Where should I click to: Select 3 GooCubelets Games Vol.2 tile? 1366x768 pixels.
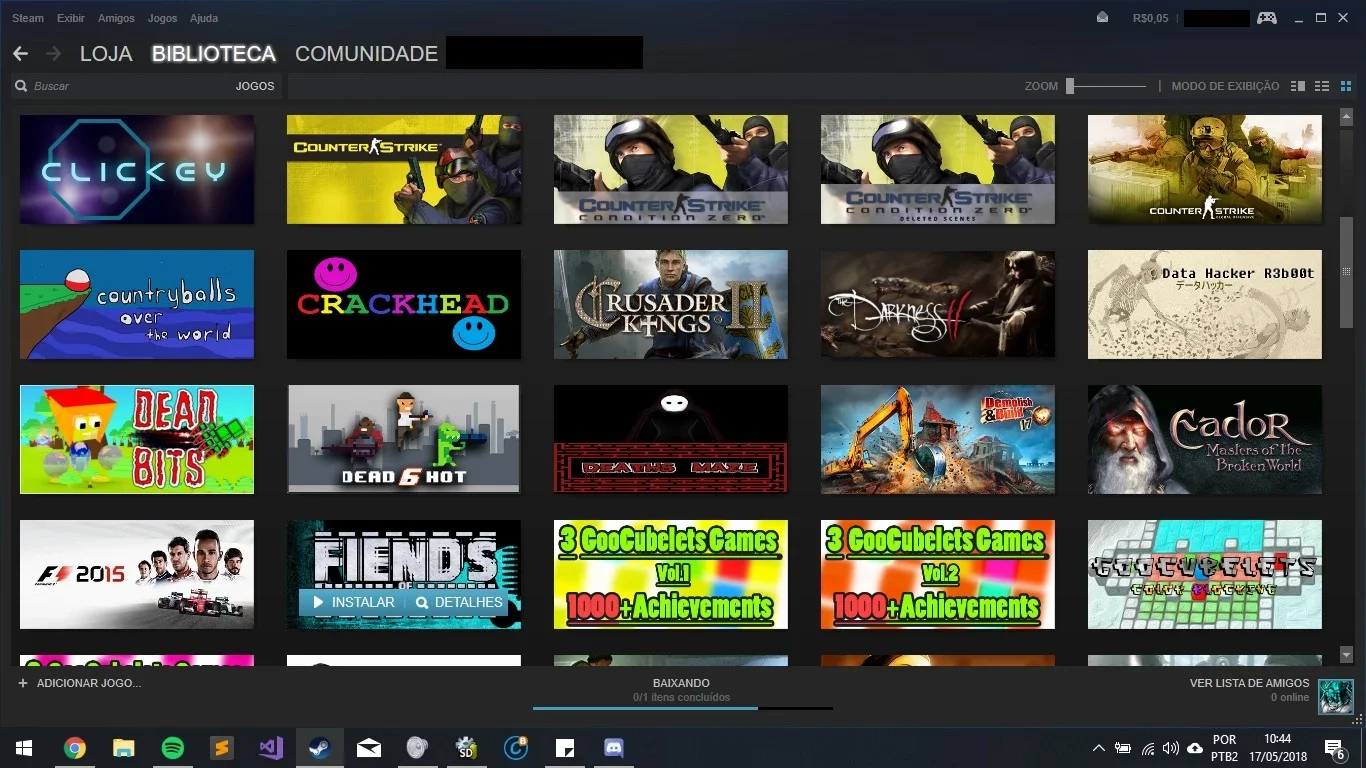pos(938,574)
